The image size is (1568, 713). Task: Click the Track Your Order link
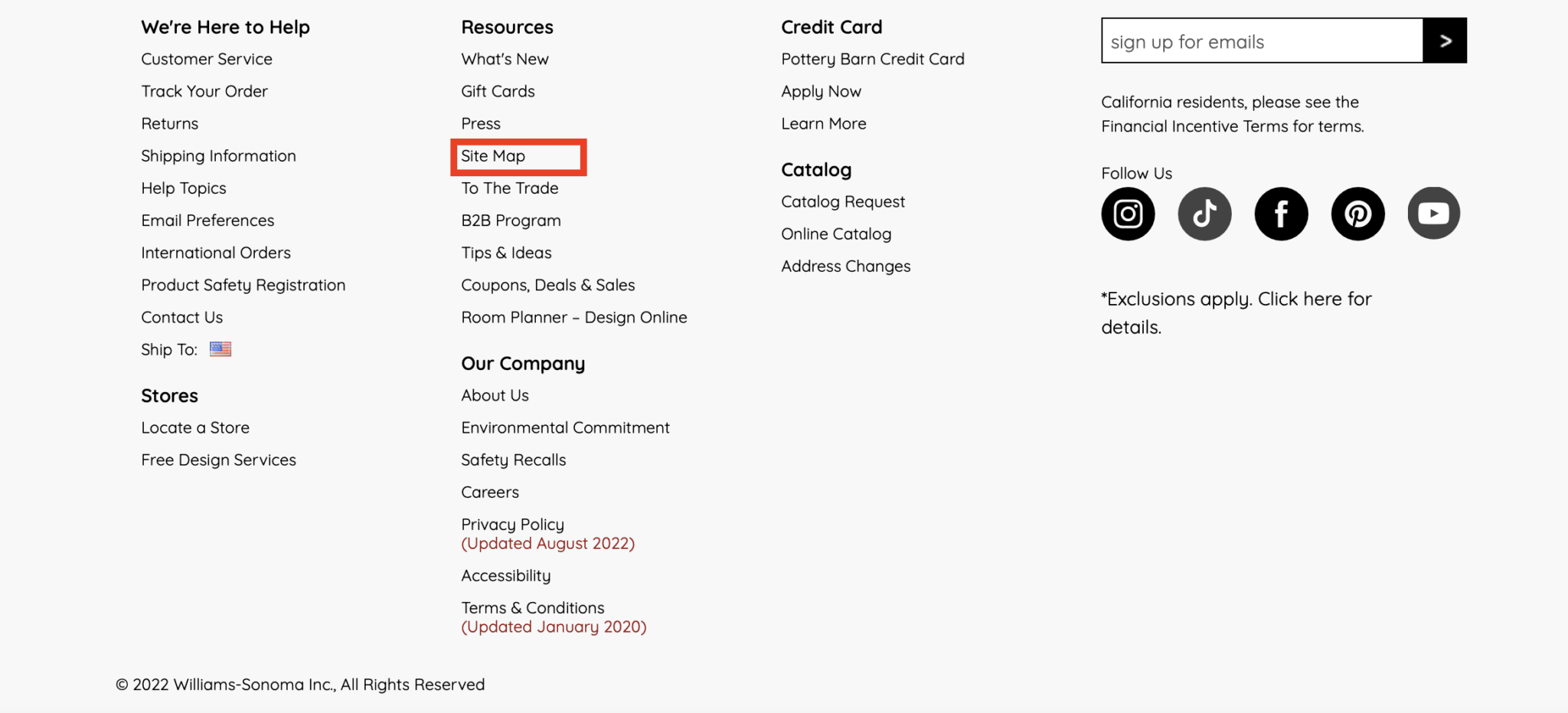(x=204, y=90)
